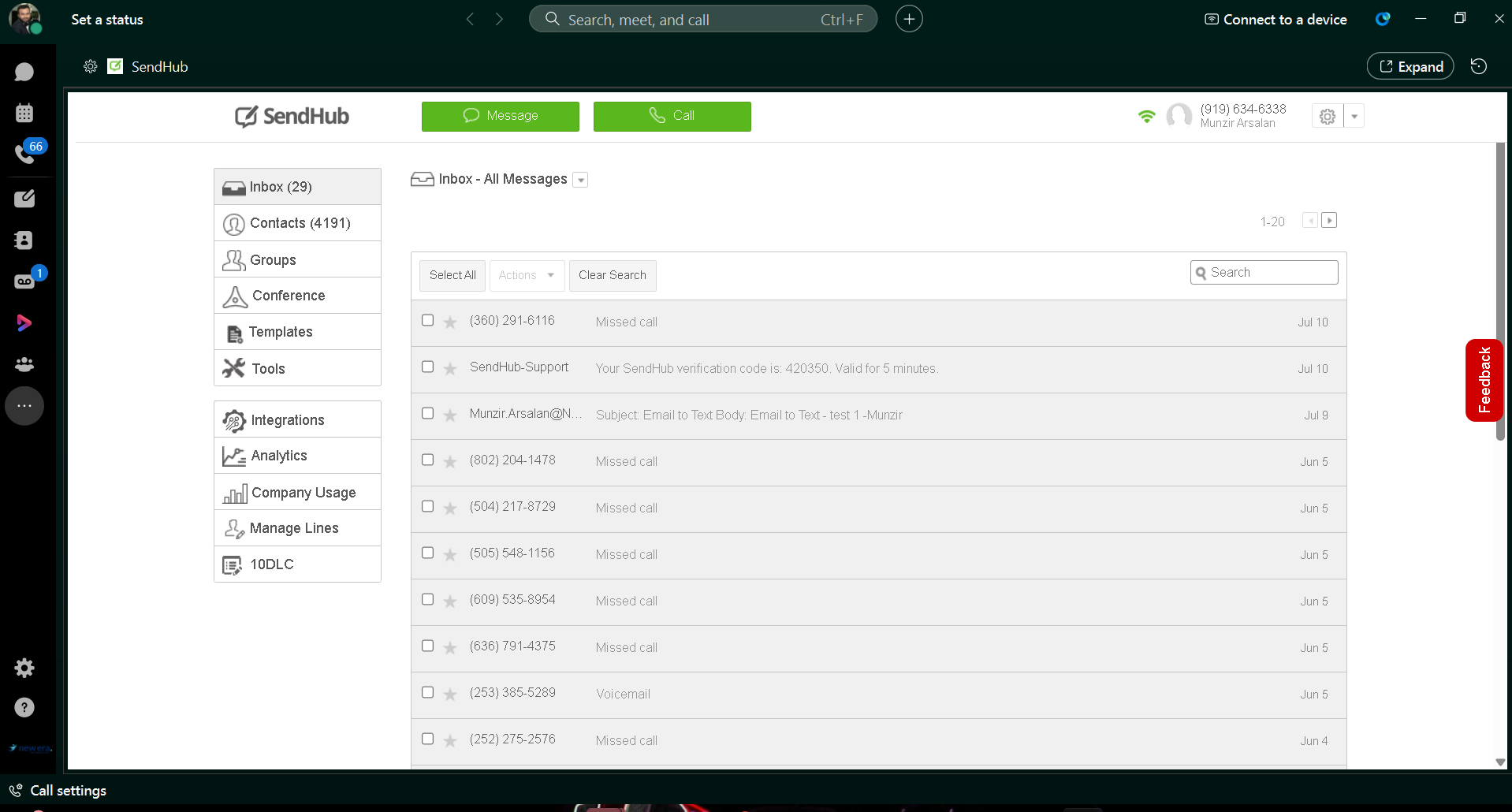Open the Help question mark icon

24,707
